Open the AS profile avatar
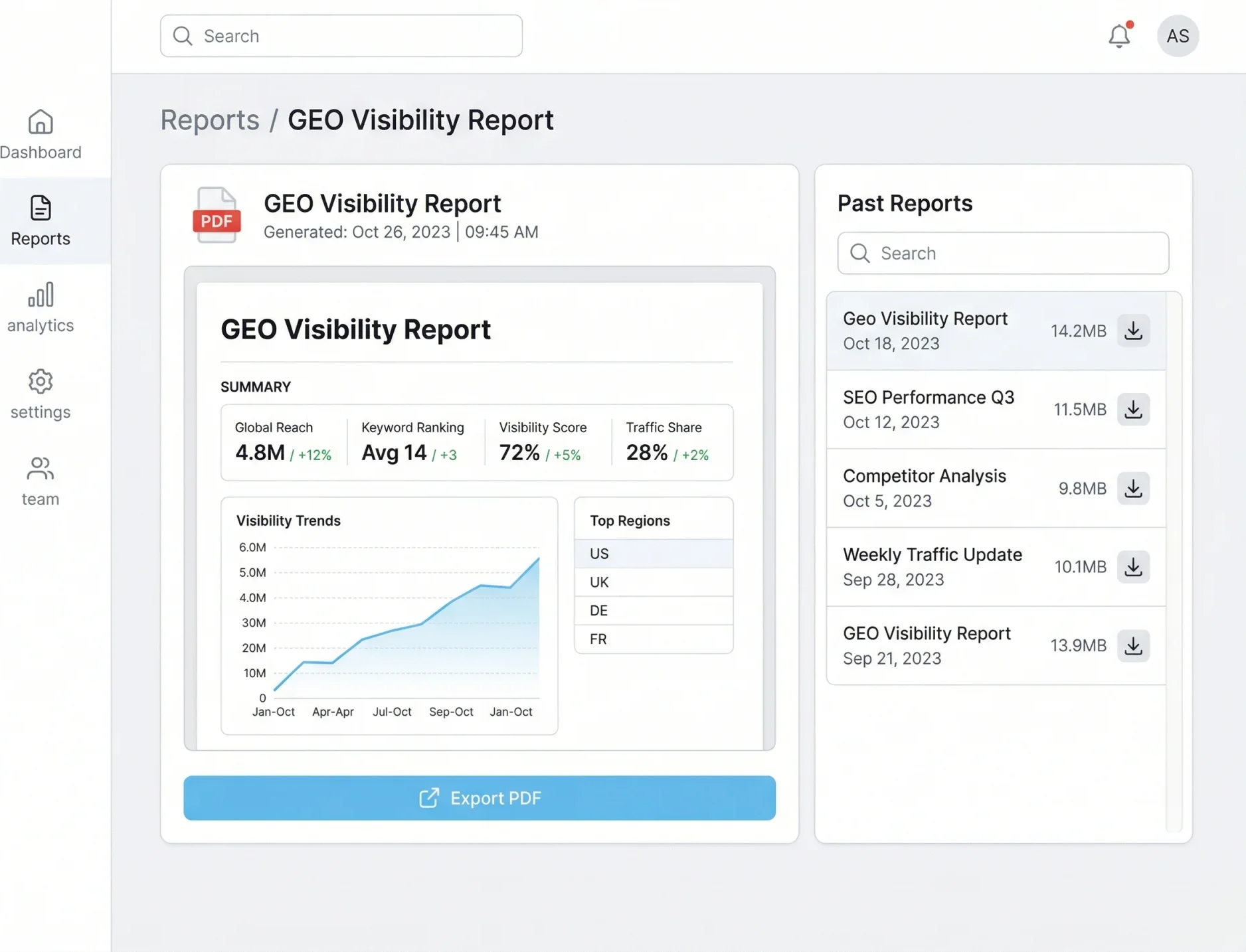The width and height of the screenshot is (1246, 952). tap(1177, 36)
